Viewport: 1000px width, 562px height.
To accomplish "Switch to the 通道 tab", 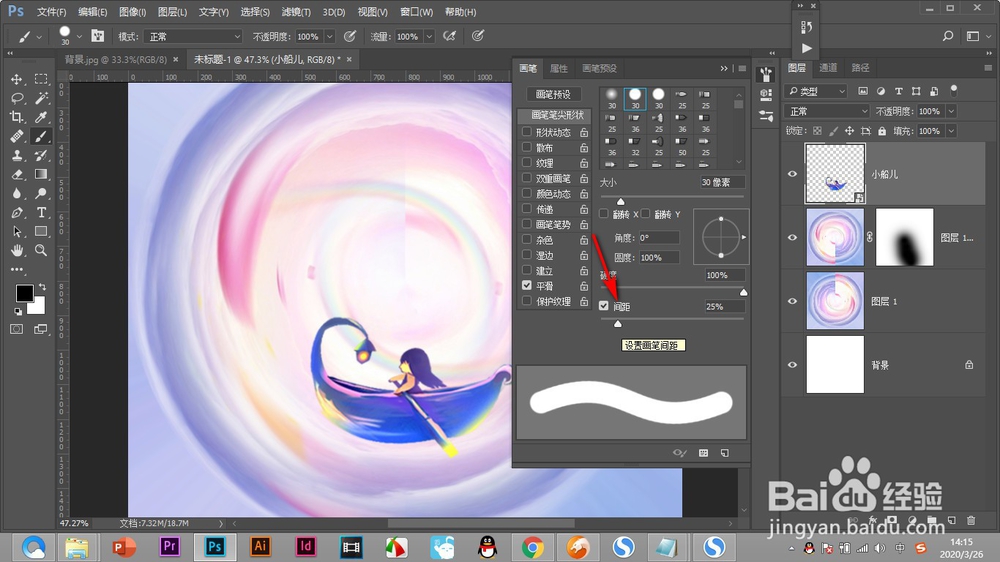I will pyautogui.click(x=828, y=68).
